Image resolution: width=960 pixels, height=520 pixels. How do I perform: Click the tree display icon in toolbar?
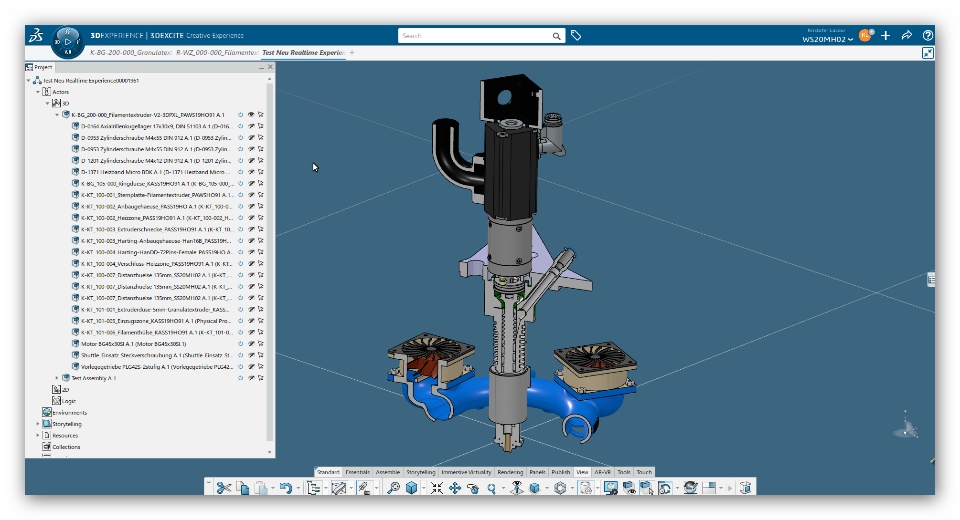click(x=313, y=488)
